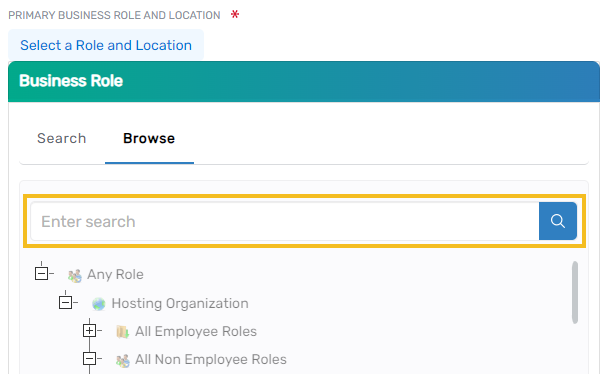Viewport: 611px width, 374px height.
Task: Open the Select a Role and Location link
Action: (x=106, y=45)
